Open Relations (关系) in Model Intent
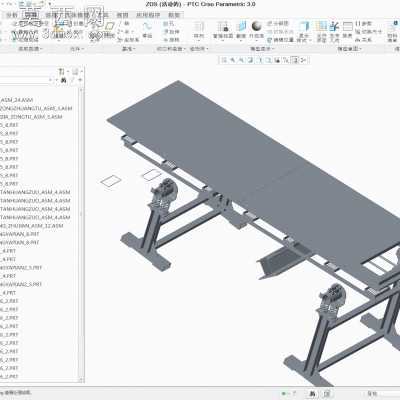Screen dimensions: 400x400 coord(364,40)
